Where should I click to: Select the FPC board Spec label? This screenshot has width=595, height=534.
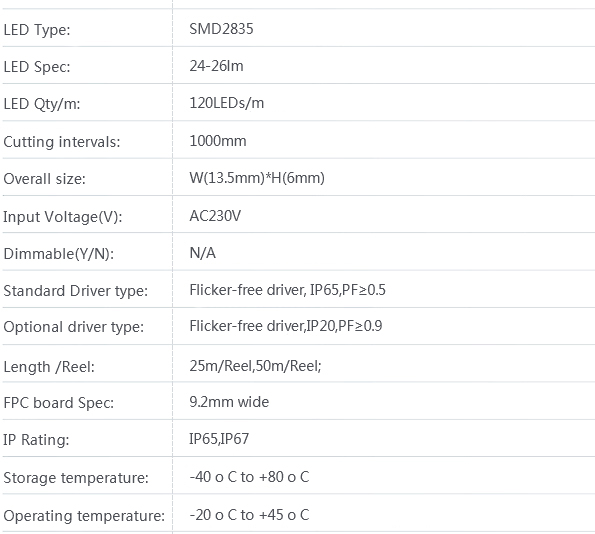tap(58, 403)
